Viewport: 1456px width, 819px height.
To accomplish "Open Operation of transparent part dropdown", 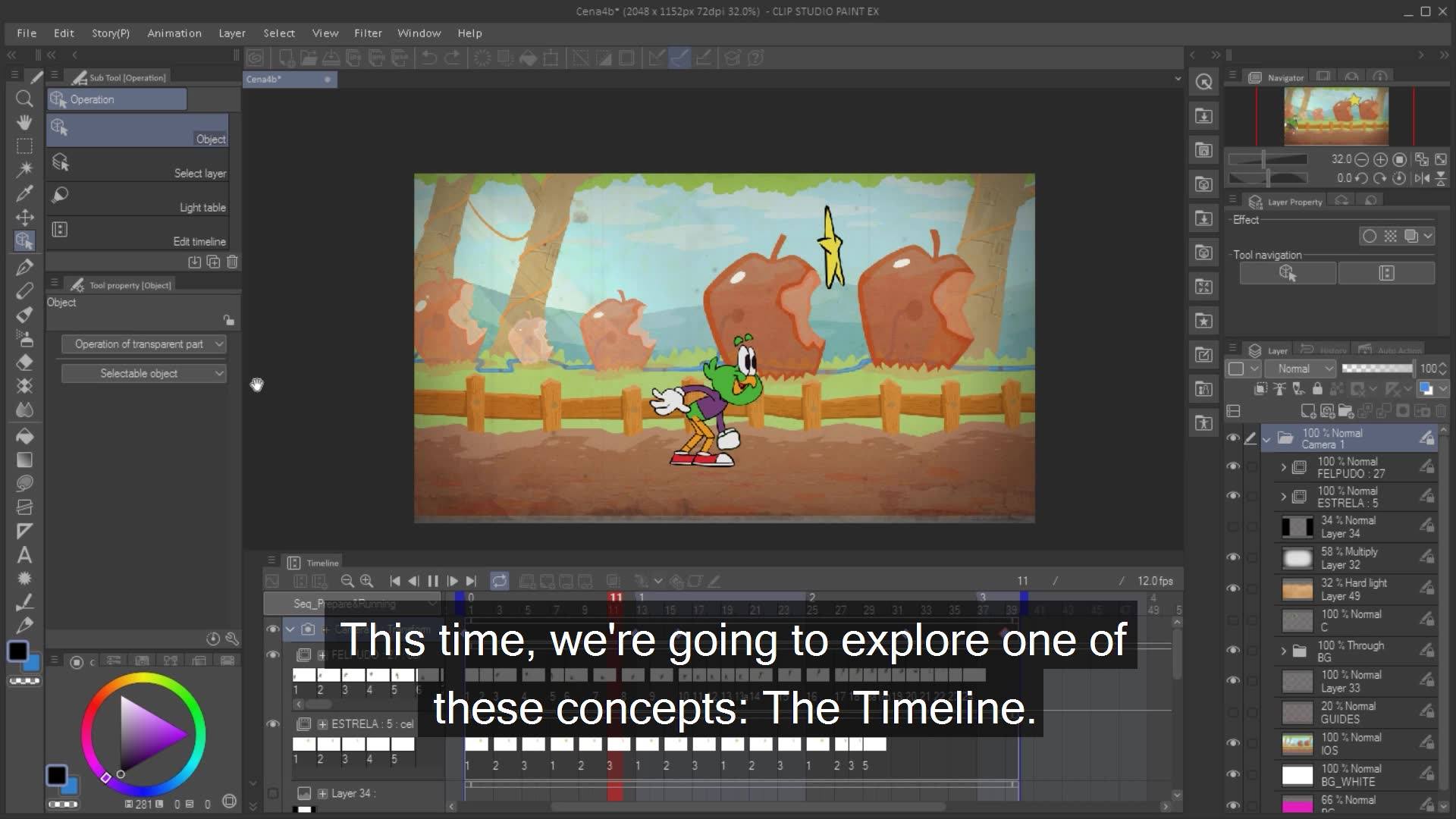I will coord(143,344).
